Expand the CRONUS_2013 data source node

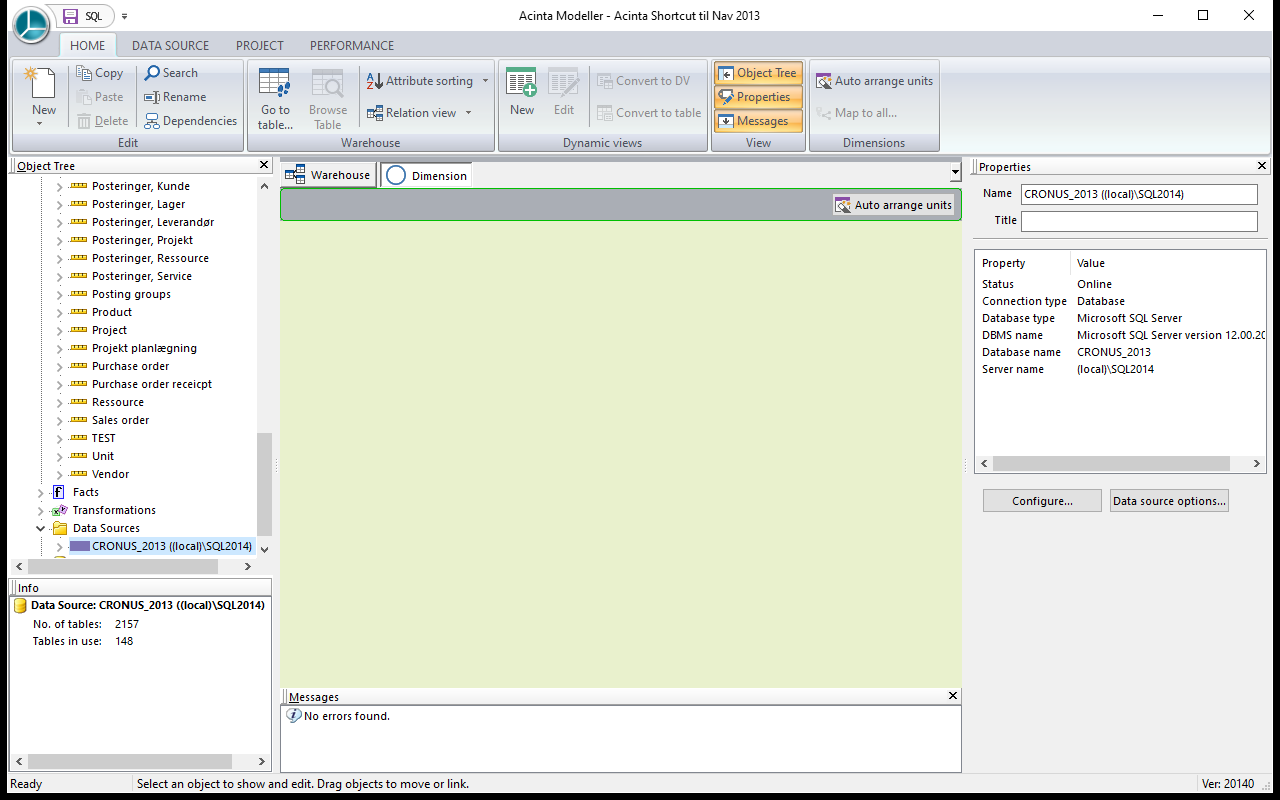59,547
